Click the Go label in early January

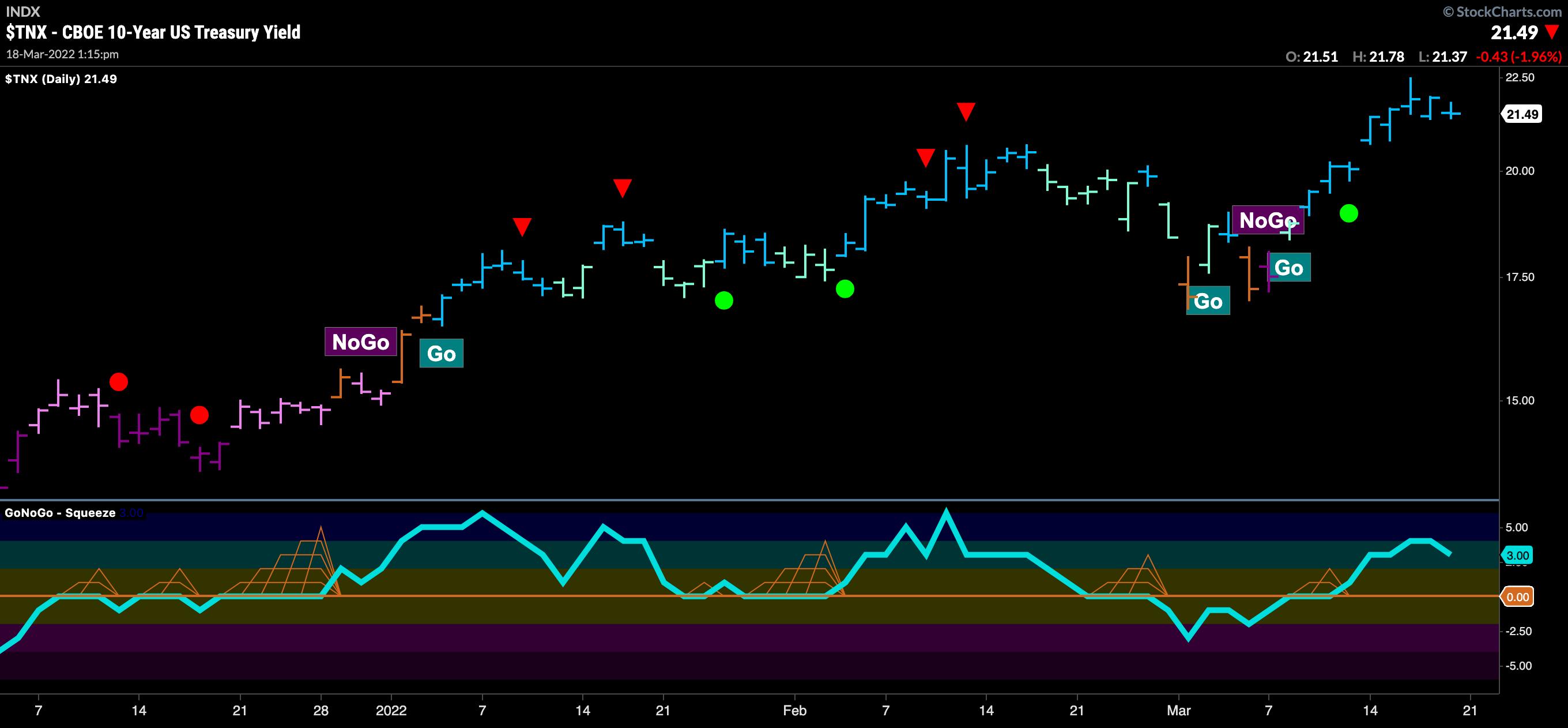tap(442, 354)
